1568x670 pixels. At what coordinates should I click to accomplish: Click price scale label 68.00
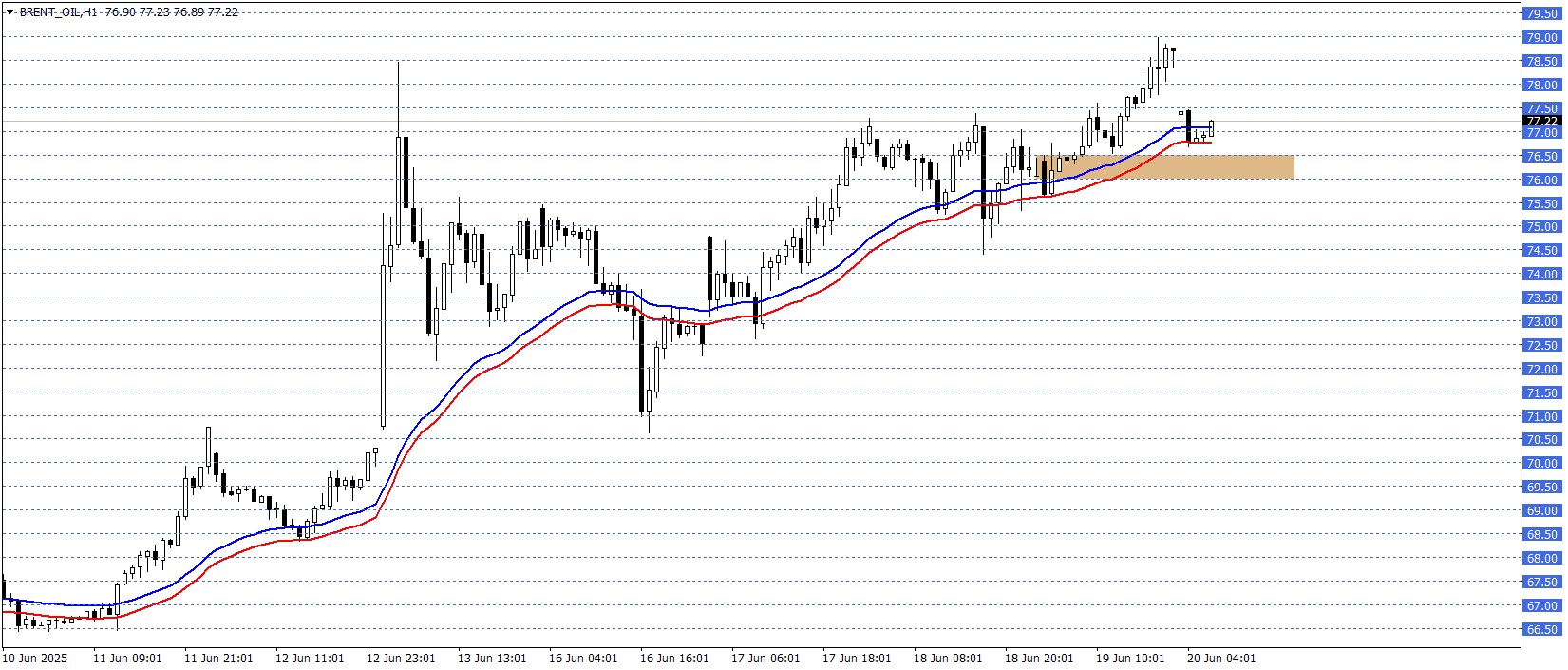(x=1541, y=559)
